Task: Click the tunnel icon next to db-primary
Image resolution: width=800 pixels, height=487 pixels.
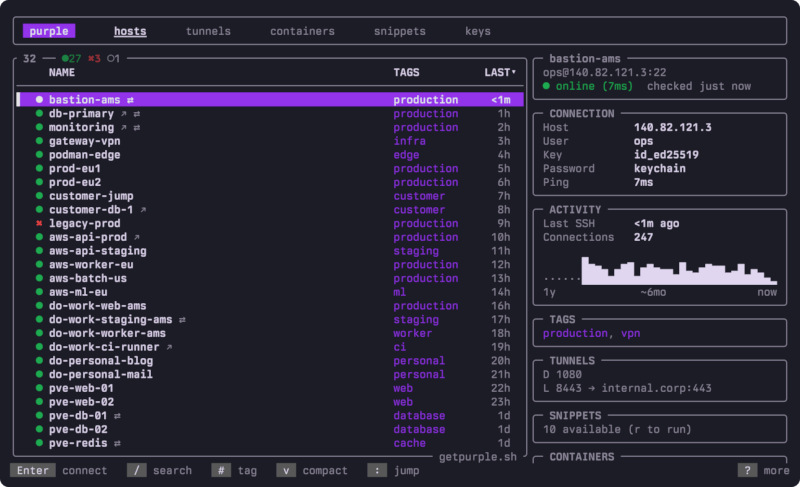Action: point(137,114)
